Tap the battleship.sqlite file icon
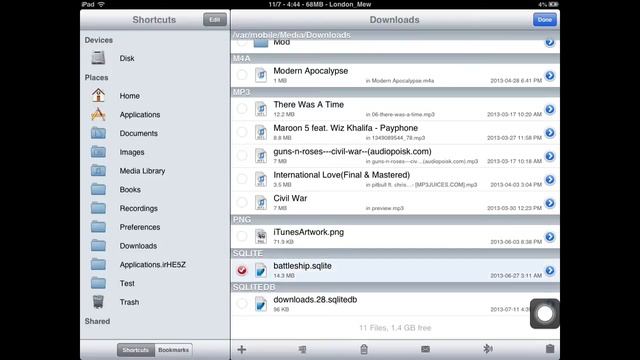The height and width of the screenshot is (360, 640). point(261,270)
